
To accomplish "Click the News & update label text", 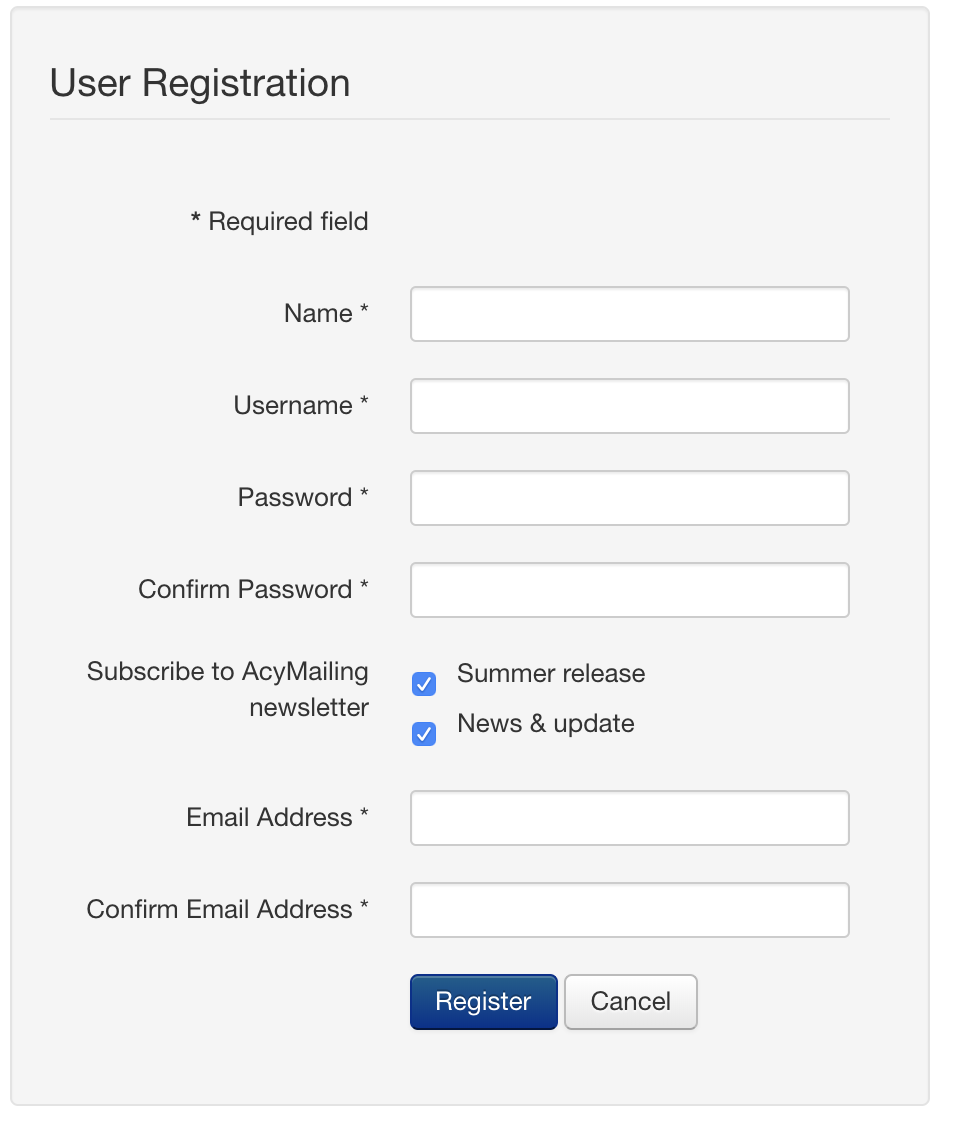I will (x=545, y=724).
